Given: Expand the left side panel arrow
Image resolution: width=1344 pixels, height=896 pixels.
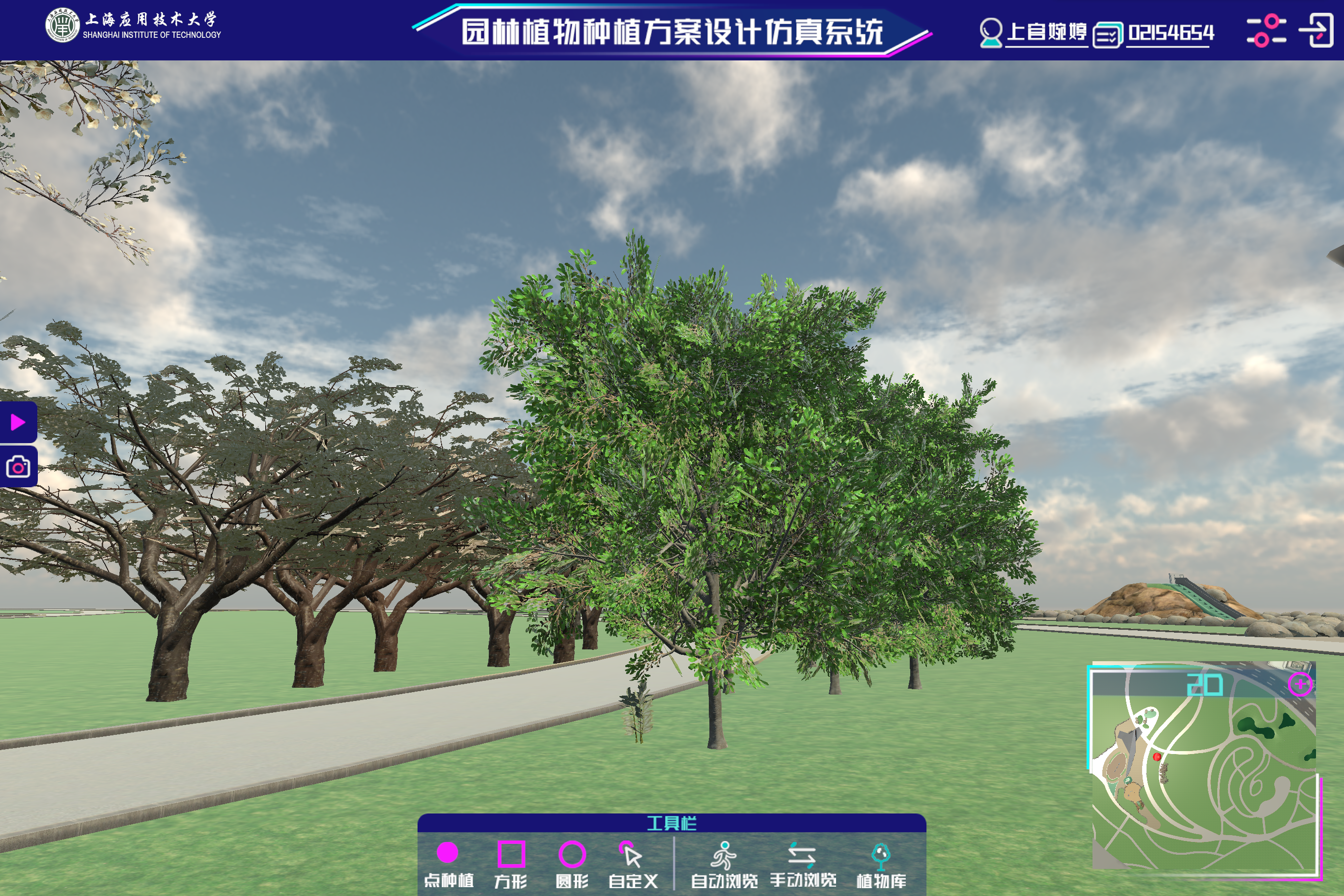Looking at the screenshot, I should pos(18,422).
